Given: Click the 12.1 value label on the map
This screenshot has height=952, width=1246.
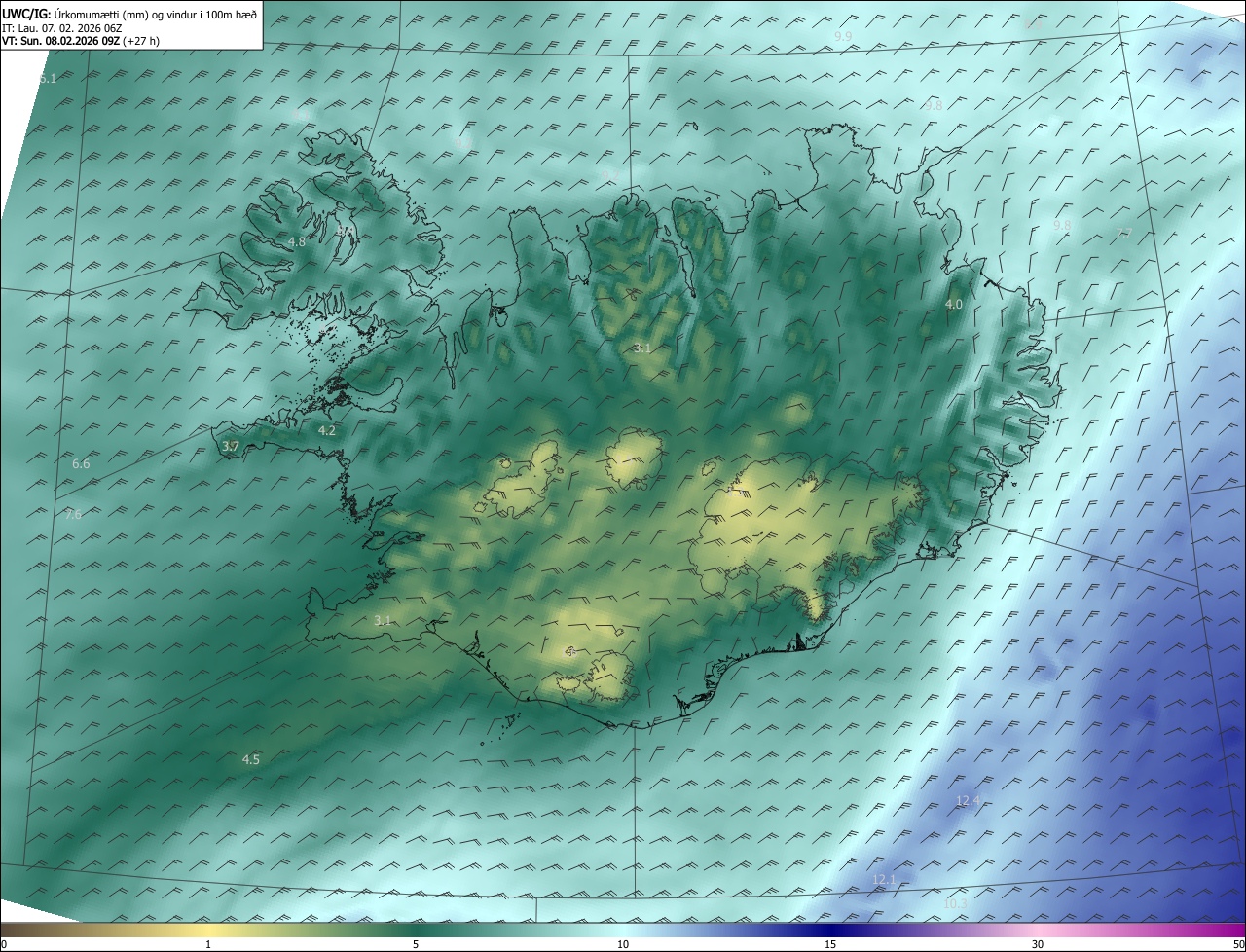Looking at the screenshot, I should tap(883, 880).
